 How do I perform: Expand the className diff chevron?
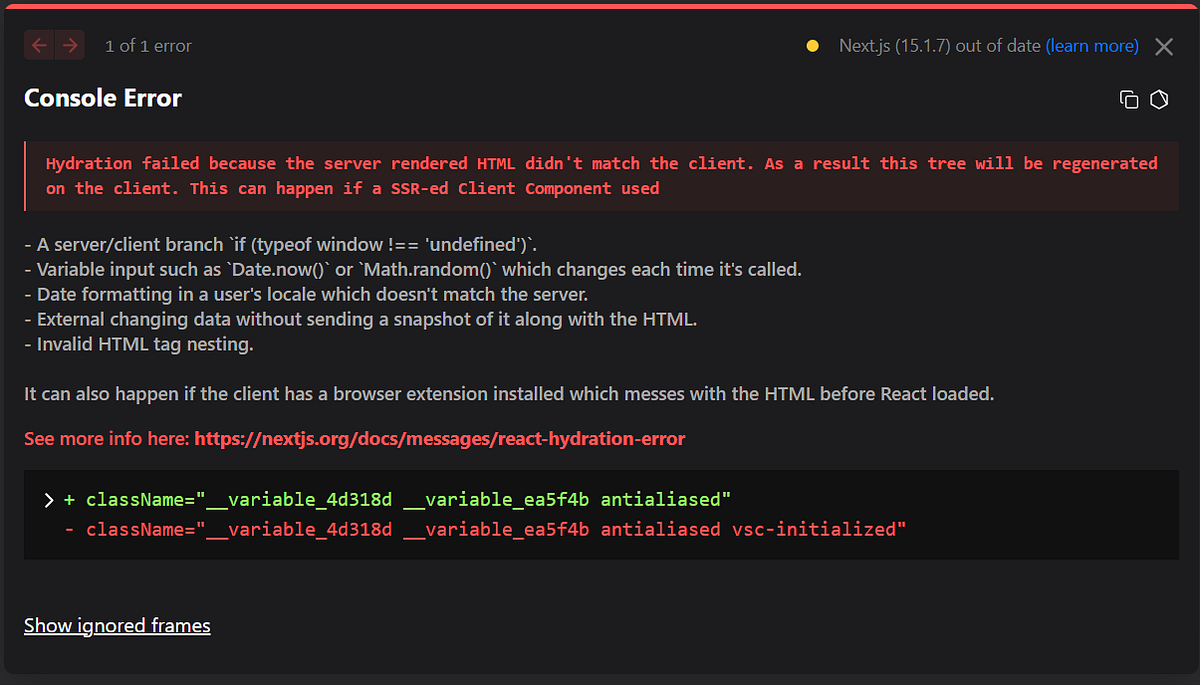[48, 499]
